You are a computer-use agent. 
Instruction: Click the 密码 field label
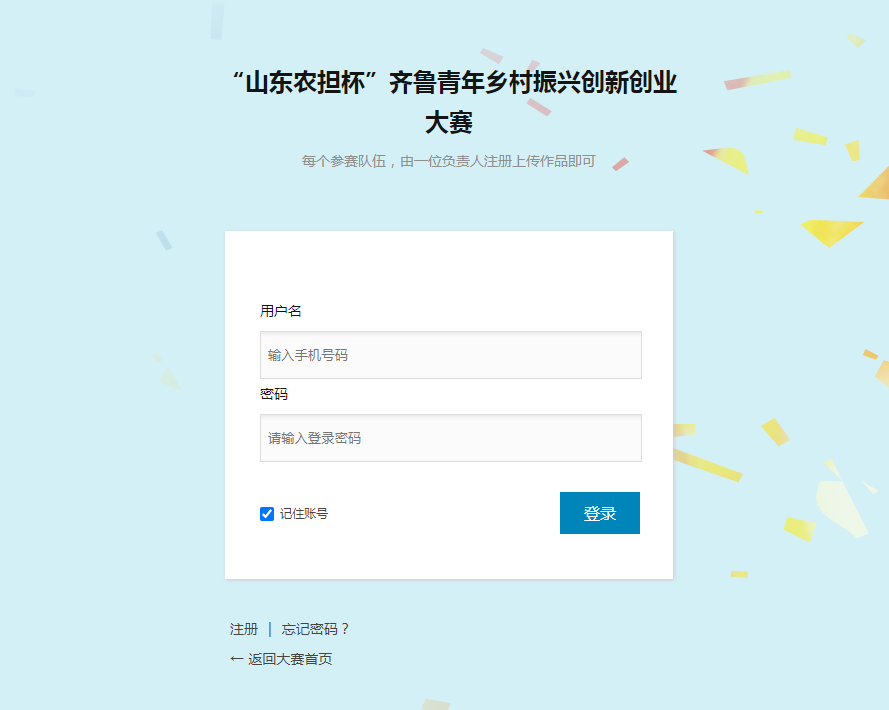[x=274, y=394]
